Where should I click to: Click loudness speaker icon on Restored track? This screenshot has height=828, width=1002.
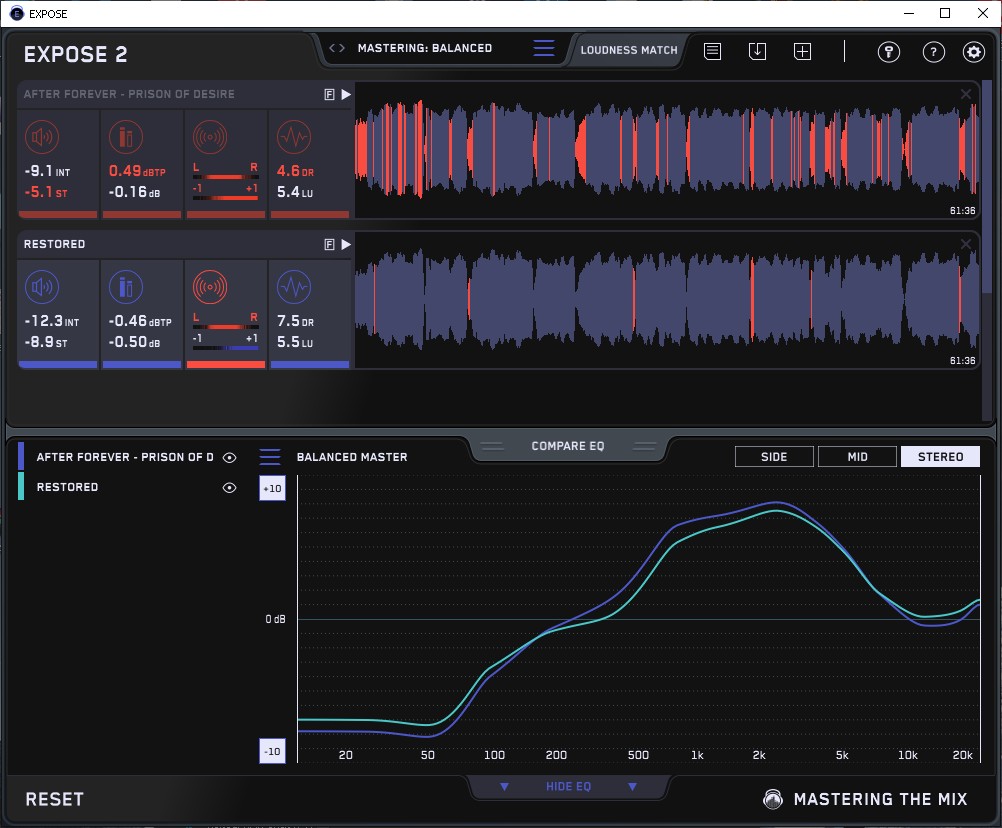(41, 289)
